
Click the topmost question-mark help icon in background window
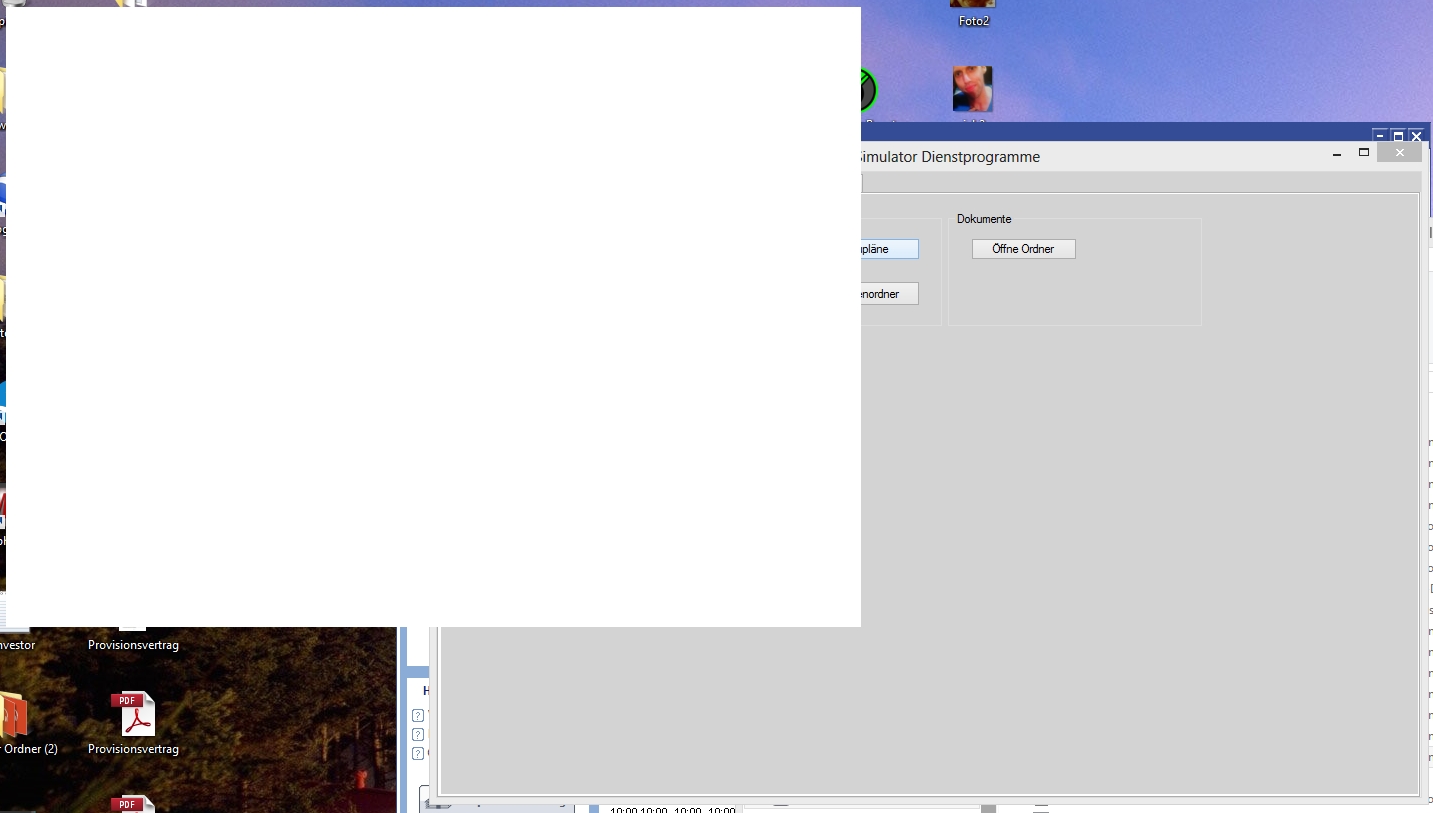(x=418, y=715)
